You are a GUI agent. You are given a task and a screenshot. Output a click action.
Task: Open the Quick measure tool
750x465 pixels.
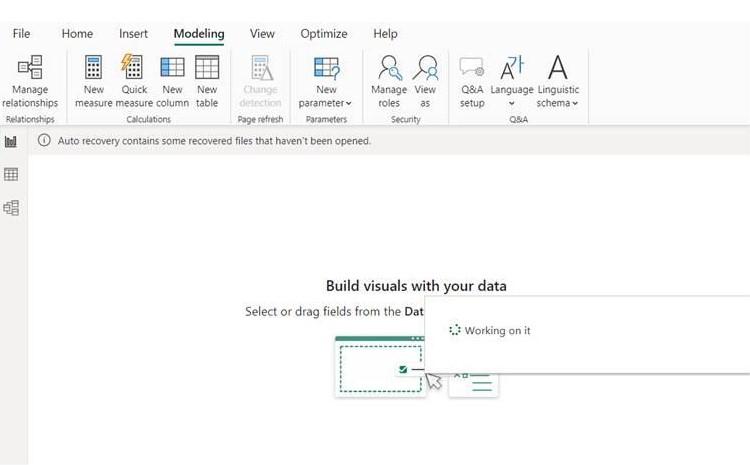[134, 81]
